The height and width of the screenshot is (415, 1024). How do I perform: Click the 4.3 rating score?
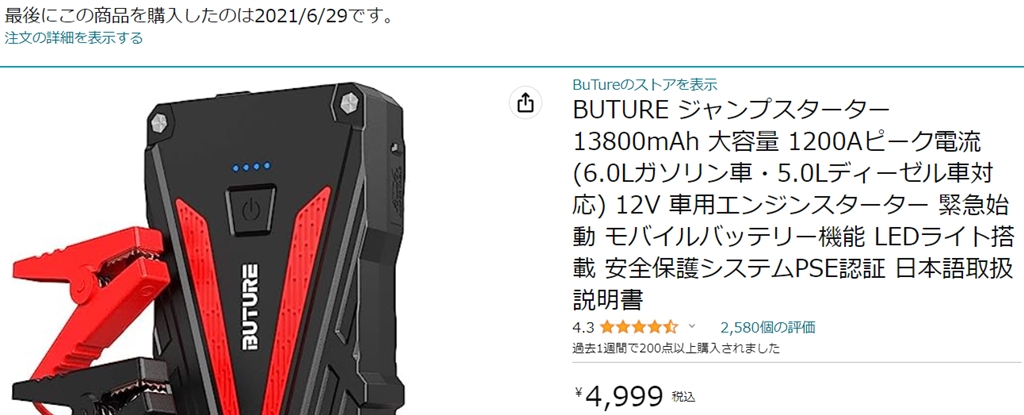click(x=583, y=327)
